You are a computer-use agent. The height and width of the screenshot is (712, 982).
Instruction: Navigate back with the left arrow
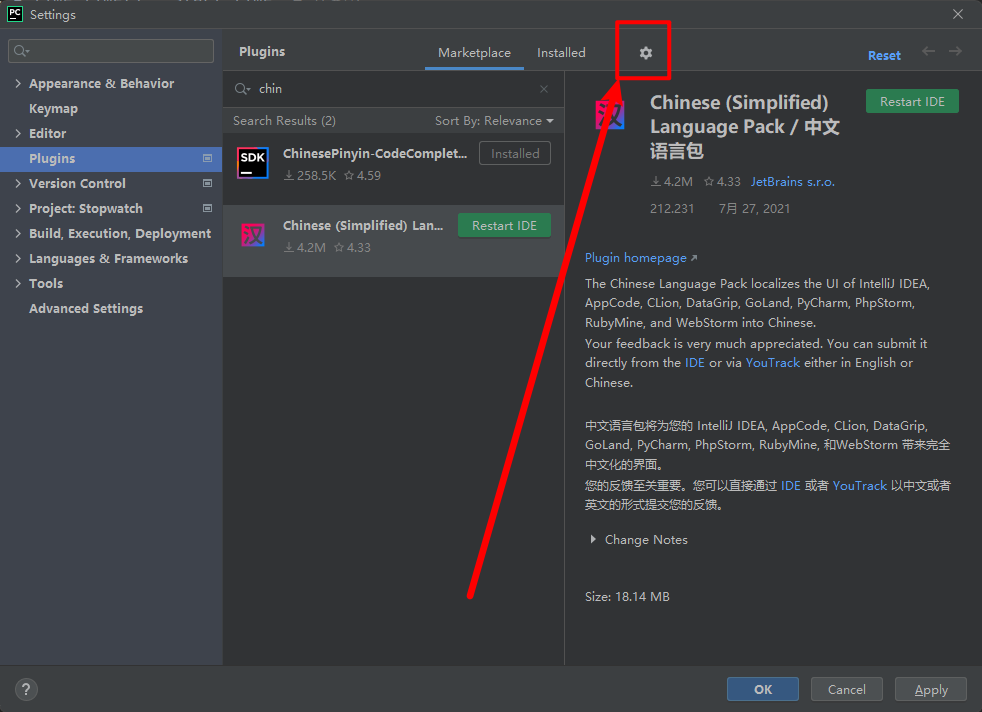928,52
